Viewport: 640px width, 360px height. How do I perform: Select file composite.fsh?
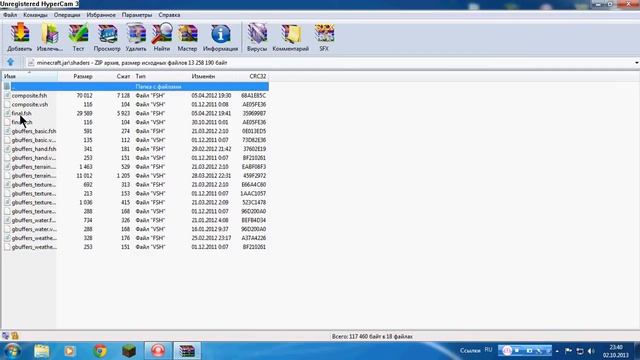pyautogui.click(x=29, y=96)
